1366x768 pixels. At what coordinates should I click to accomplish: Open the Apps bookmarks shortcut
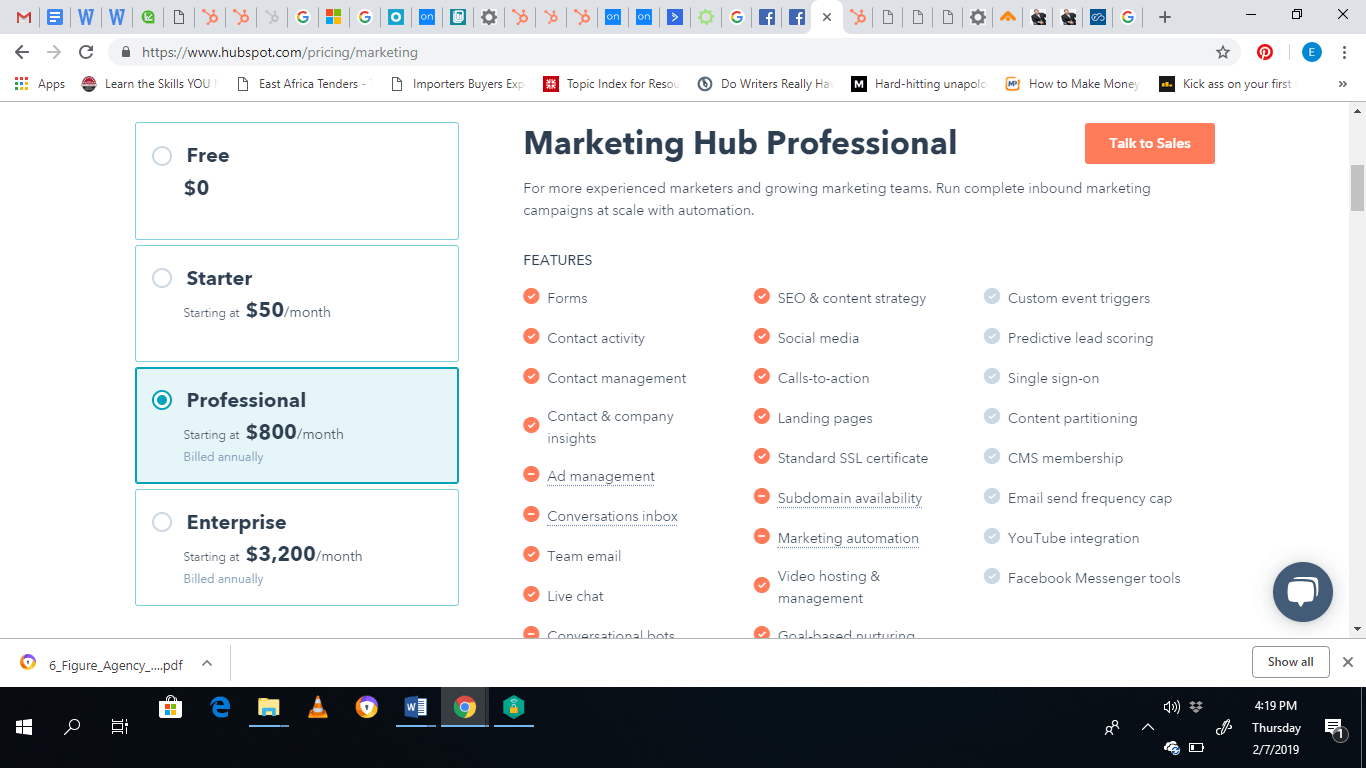40,84
